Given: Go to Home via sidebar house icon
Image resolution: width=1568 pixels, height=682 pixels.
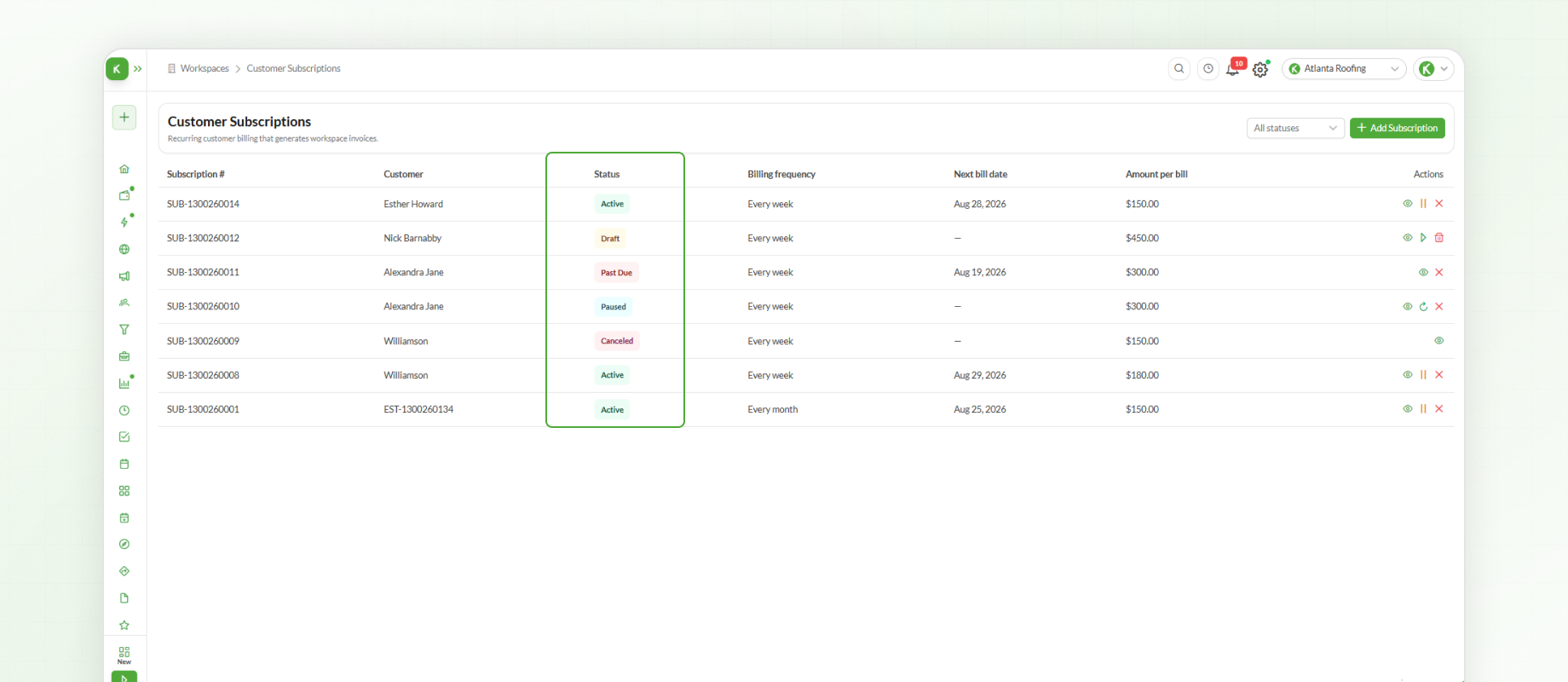Looking at the screenshot, I should point(124,169).
